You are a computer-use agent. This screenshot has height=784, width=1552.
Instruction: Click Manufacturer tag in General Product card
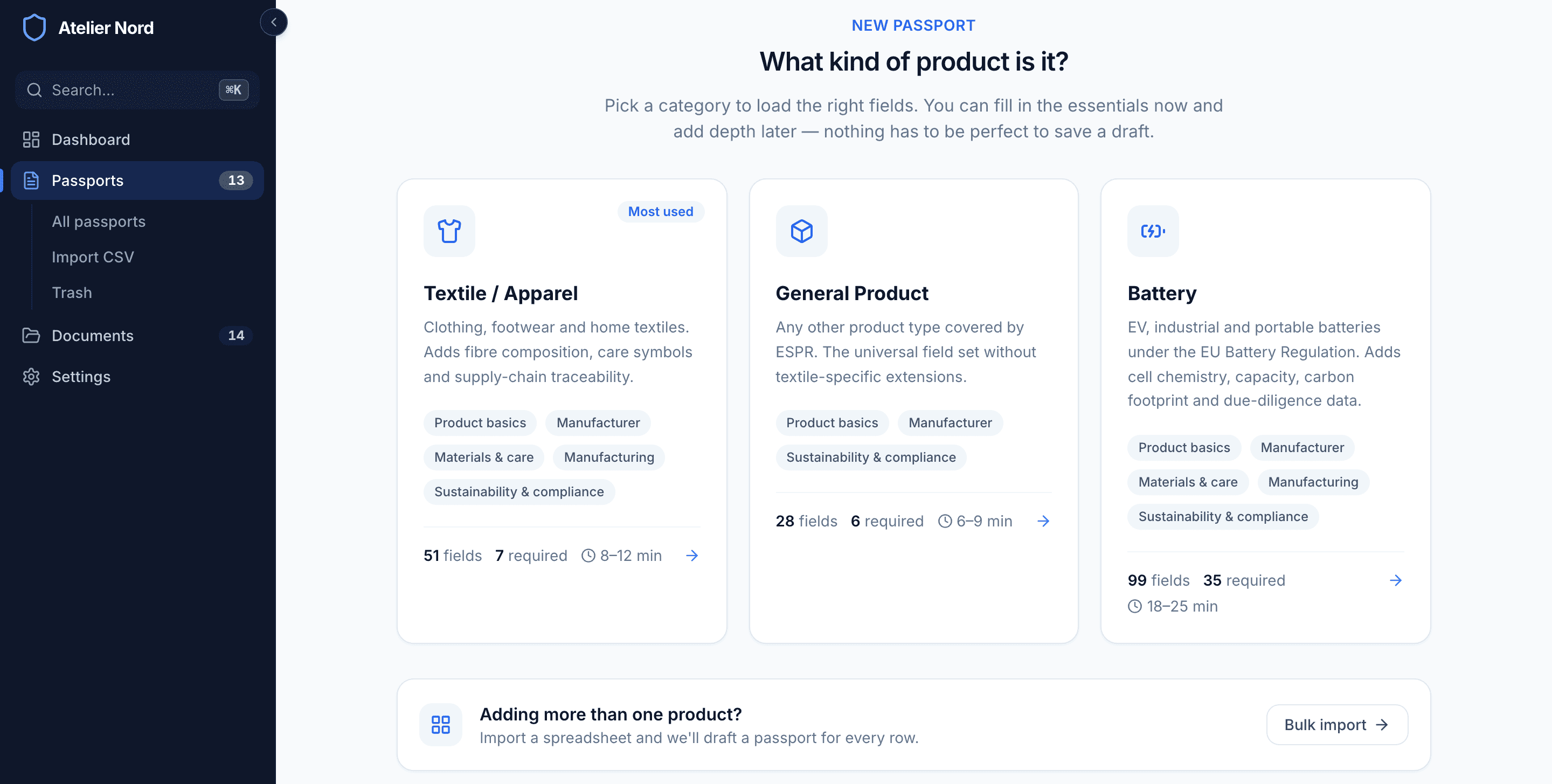point(950,422)
